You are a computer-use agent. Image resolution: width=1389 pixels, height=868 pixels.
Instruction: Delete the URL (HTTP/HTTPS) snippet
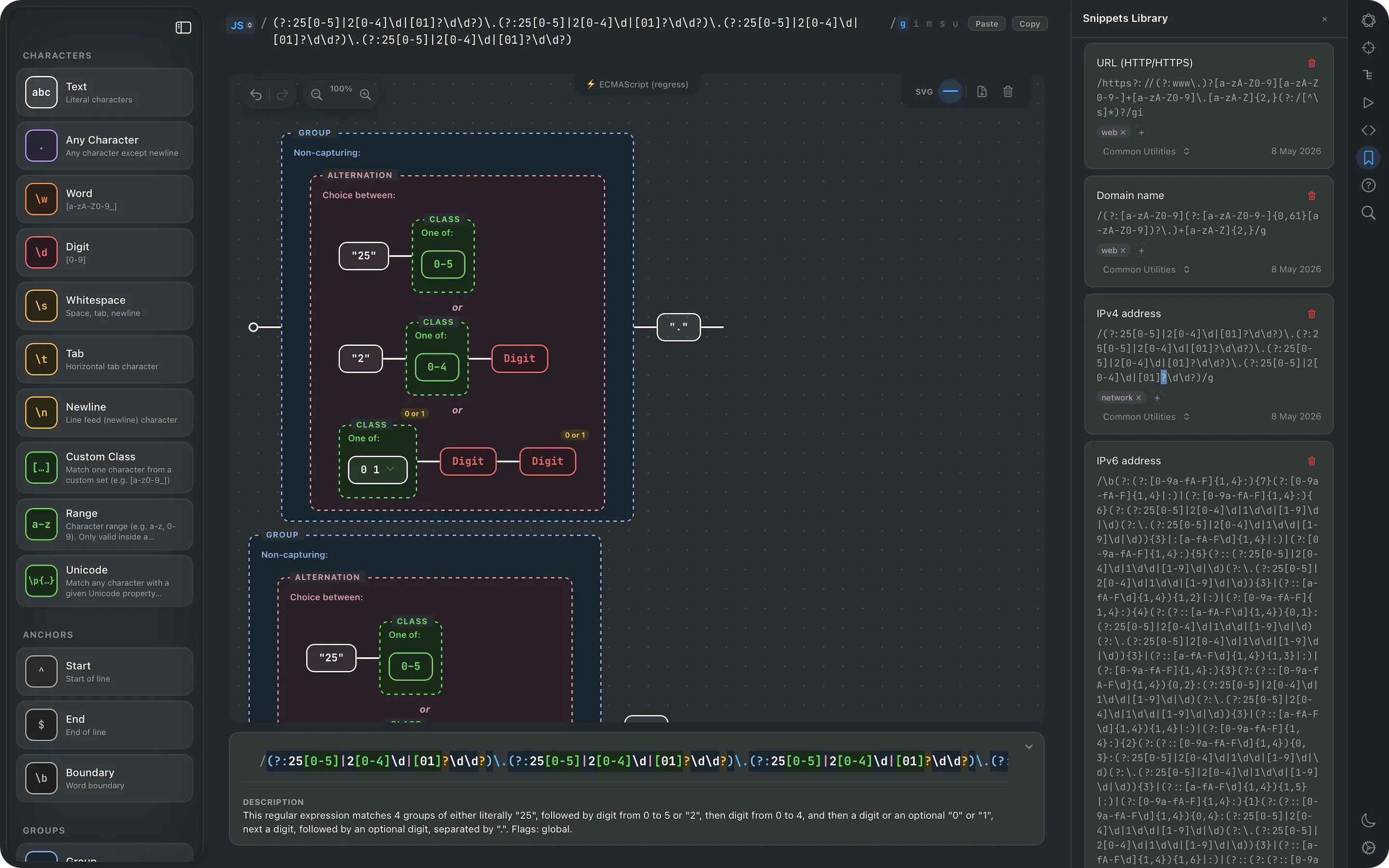coord(1311,63)
